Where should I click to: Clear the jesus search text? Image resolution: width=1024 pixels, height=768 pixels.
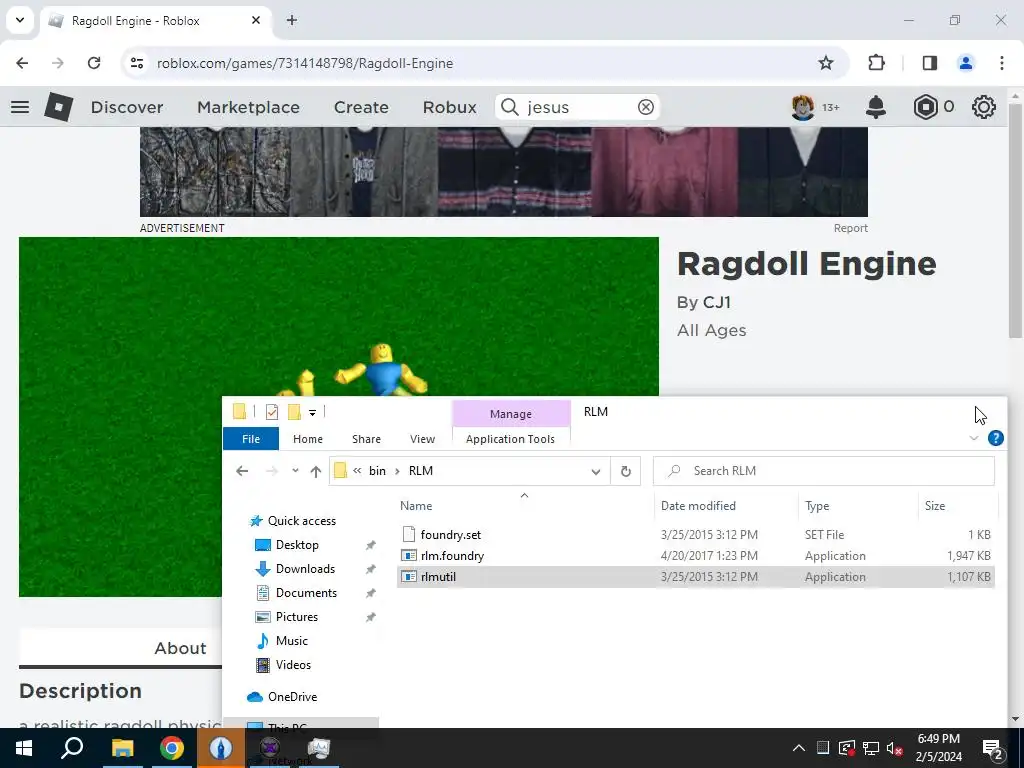pyautogui.click(x=645, y=107)
